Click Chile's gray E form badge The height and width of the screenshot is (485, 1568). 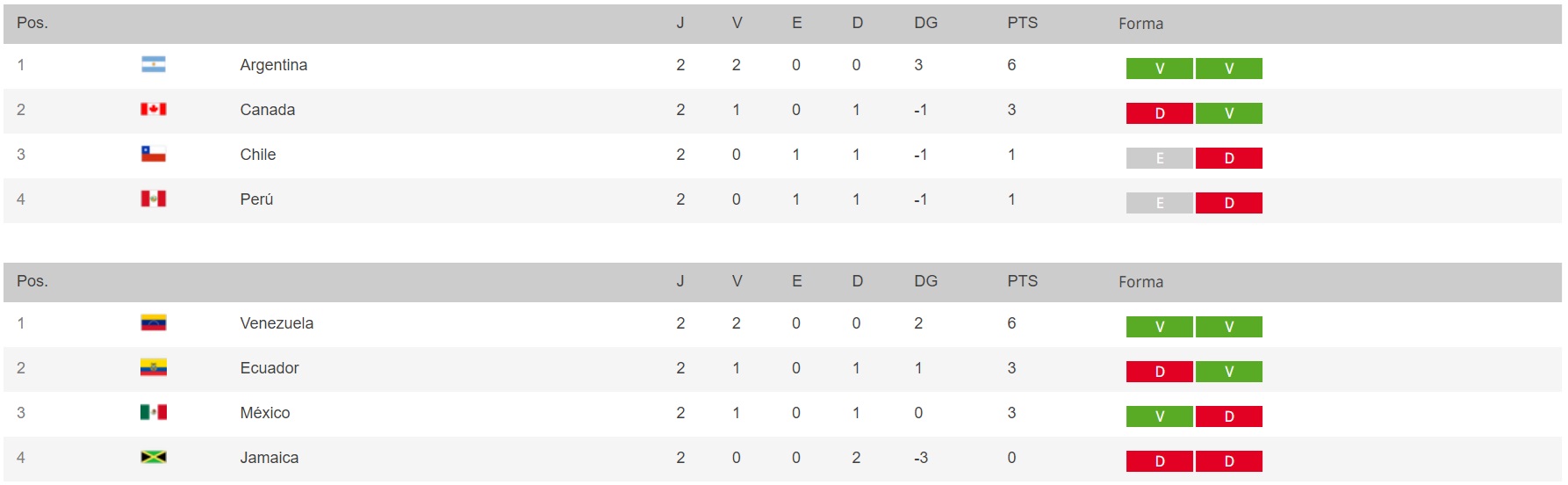1159,158
